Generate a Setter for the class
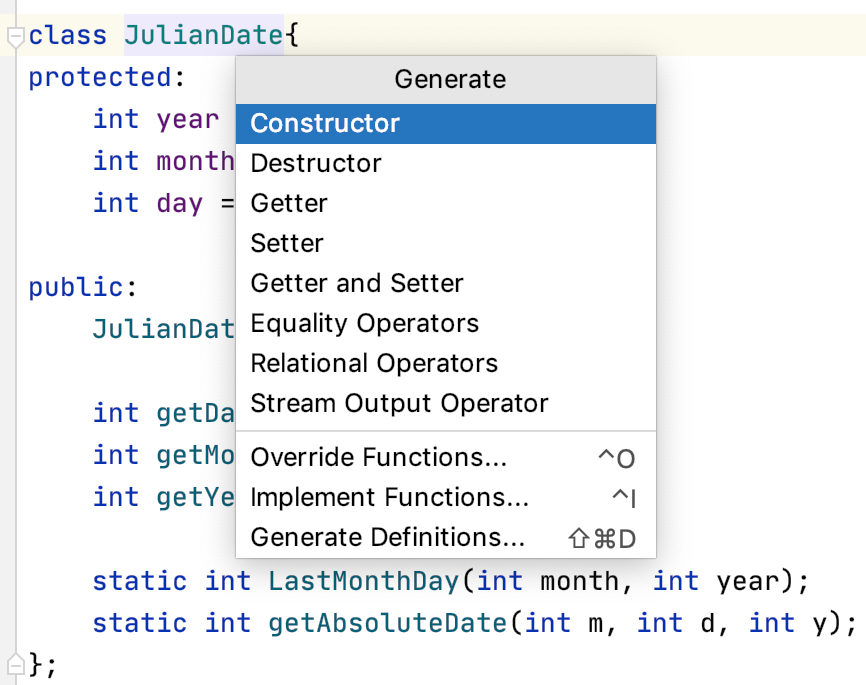The width and height of the screenshot is (866, 685). tap(286, 243)
